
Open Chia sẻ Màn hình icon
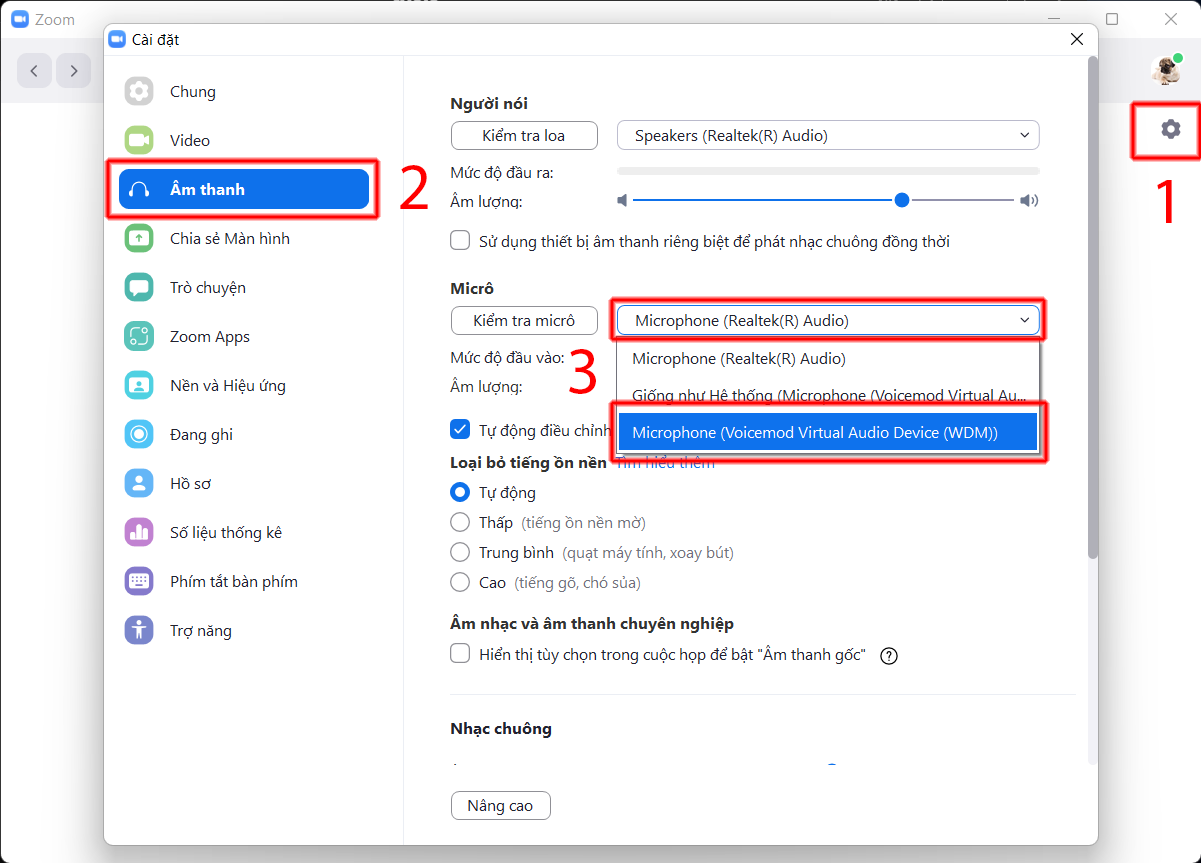pyautogui.click(x=139, y=239)
